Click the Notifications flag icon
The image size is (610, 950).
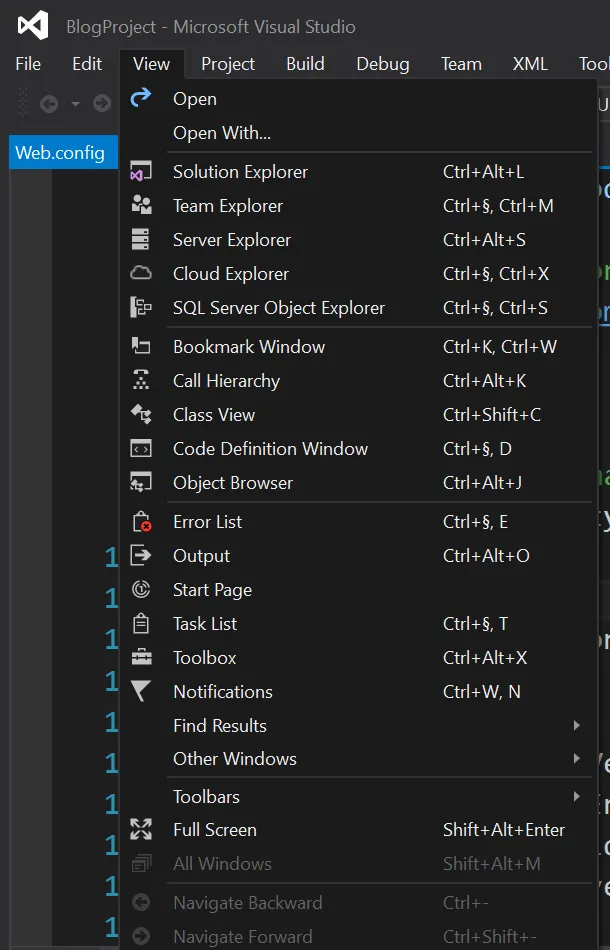tap(141, 691)
